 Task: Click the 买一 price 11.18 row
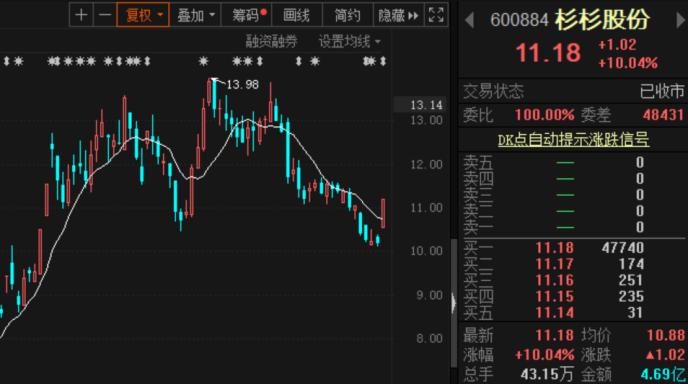pyautogui.click(x=573, y=248)
